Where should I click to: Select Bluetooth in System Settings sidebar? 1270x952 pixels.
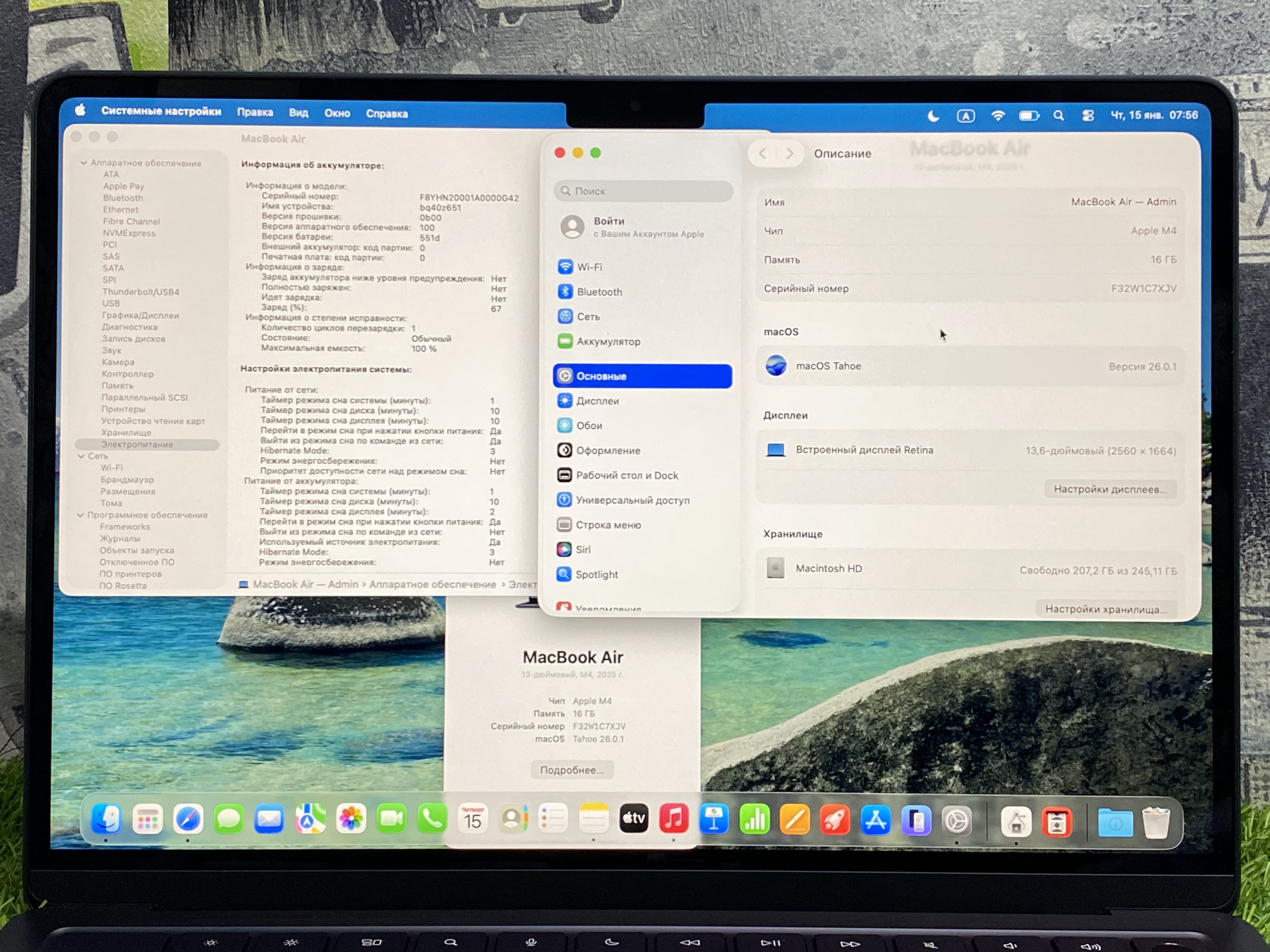click(599, 292)
